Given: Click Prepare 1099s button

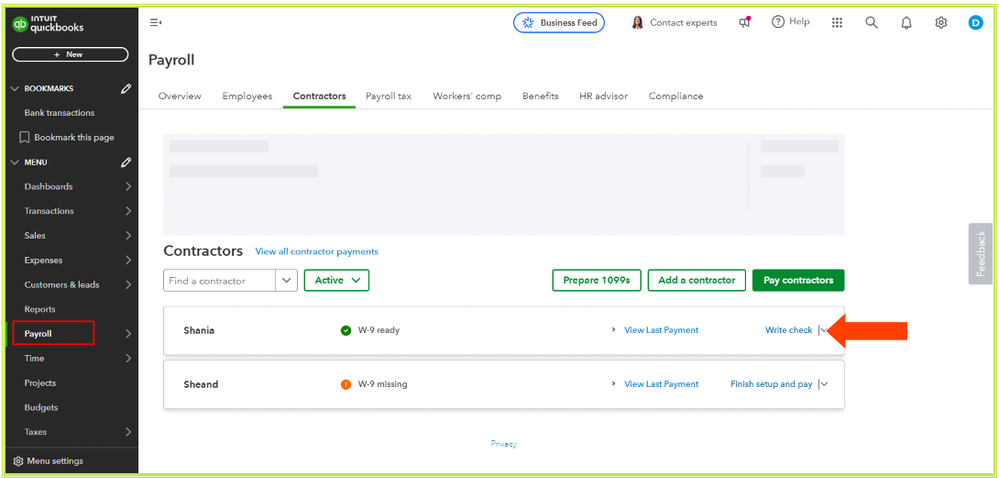Looking at the screenshot, I should 596,280.
